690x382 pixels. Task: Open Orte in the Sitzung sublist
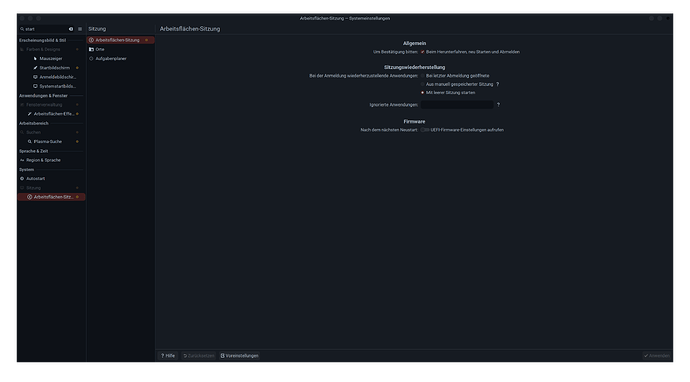tap(121, 49)
